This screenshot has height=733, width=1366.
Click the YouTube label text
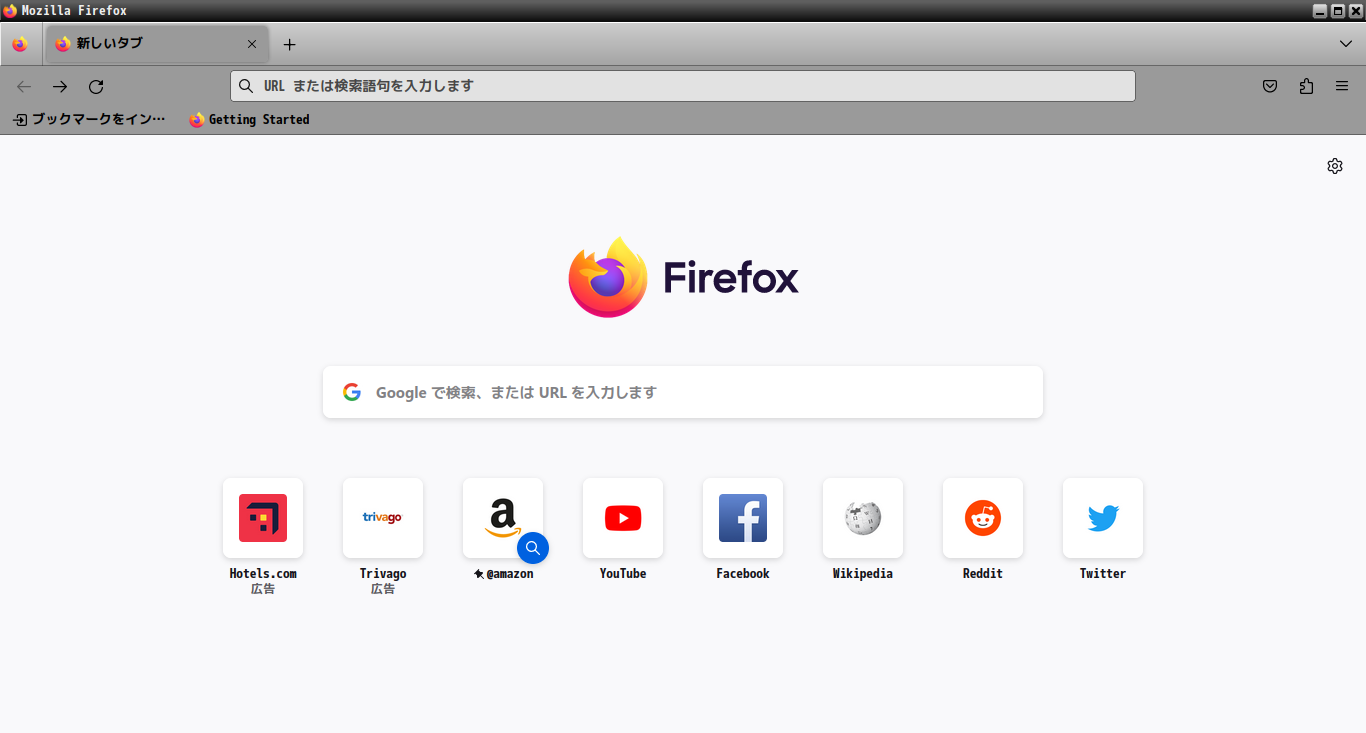coord(623,574)
